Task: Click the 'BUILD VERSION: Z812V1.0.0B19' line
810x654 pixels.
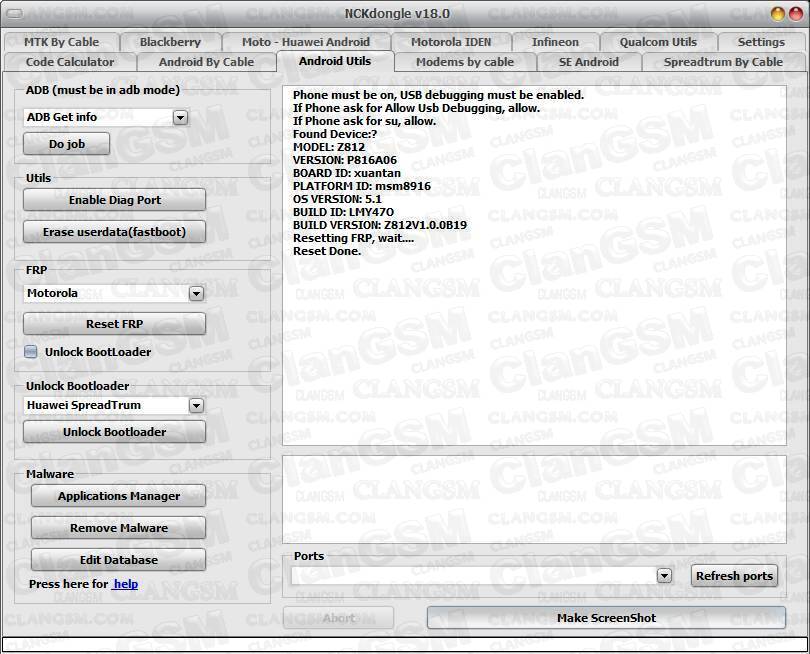Action: (x=380, y=225)
